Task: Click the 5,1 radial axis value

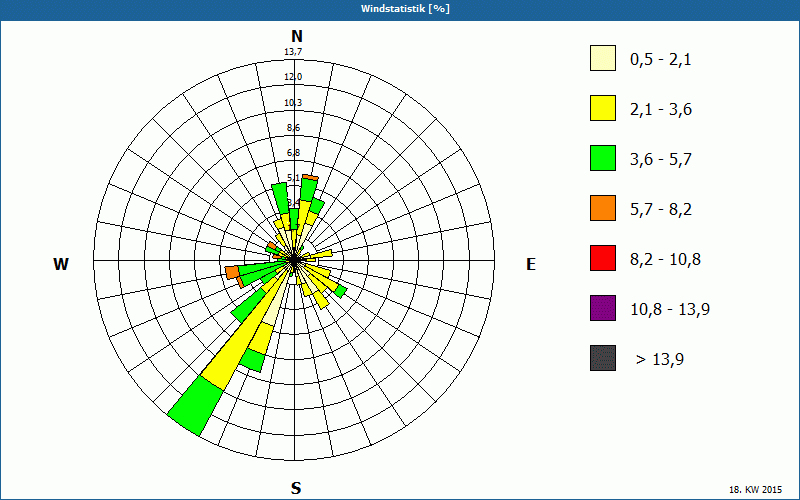Action: point(293,178)
